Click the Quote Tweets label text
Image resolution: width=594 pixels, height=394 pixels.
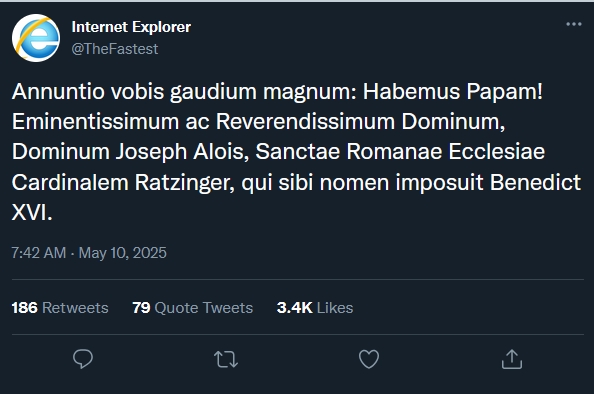(x=204, y=308)
